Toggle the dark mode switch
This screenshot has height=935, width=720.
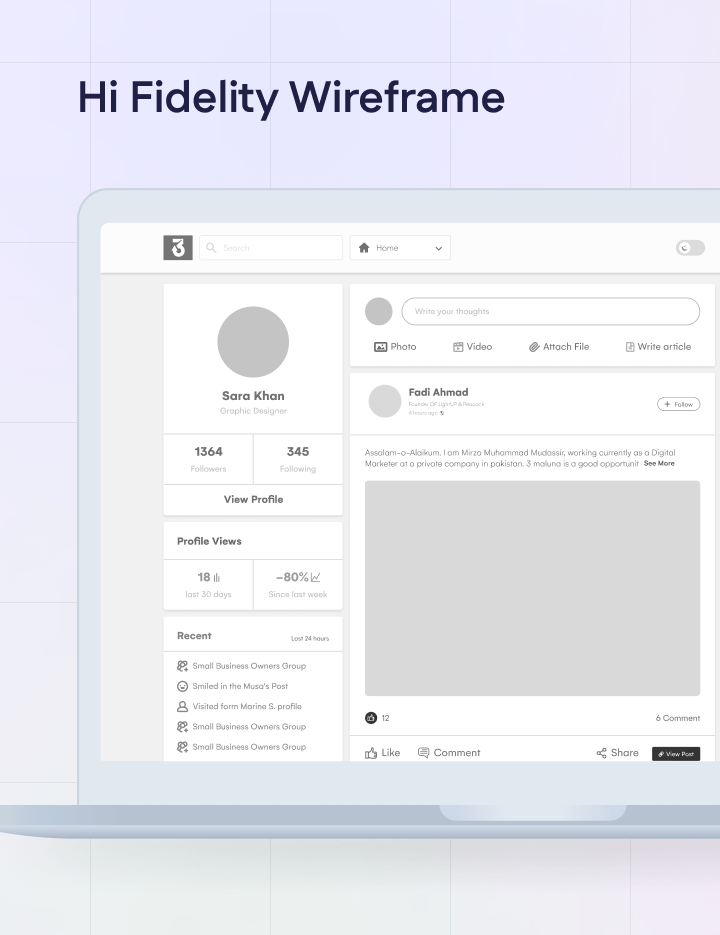(690, 248)
